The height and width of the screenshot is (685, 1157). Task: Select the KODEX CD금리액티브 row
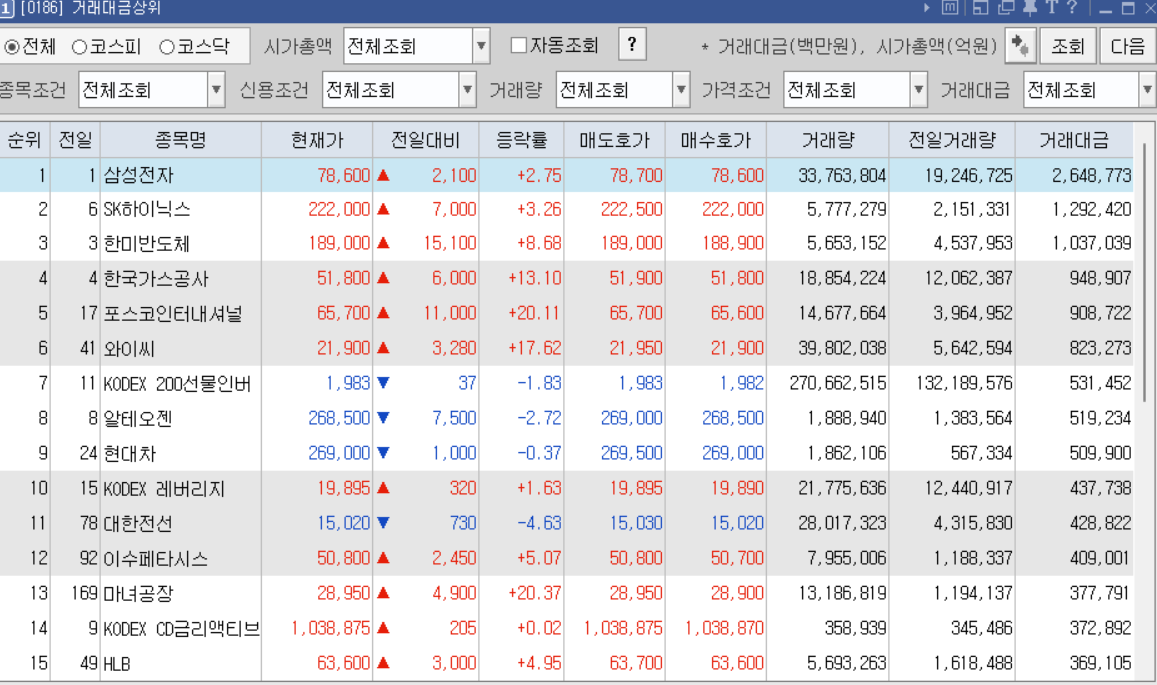566,628
